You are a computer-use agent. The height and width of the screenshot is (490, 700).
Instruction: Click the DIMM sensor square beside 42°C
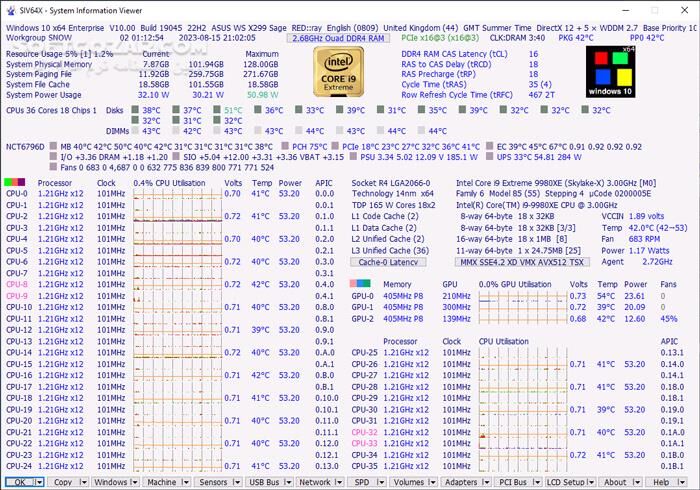[x=176, y=130]
